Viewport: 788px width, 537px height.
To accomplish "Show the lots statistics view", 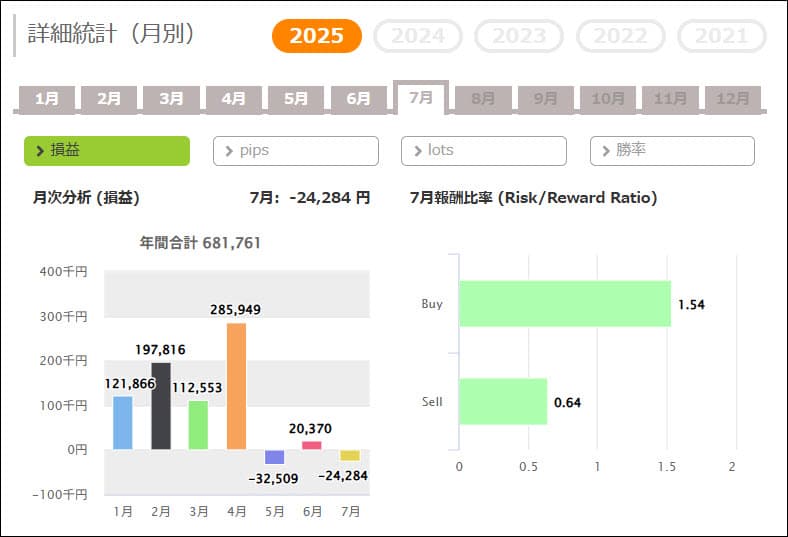I will [x=484, y=151].
